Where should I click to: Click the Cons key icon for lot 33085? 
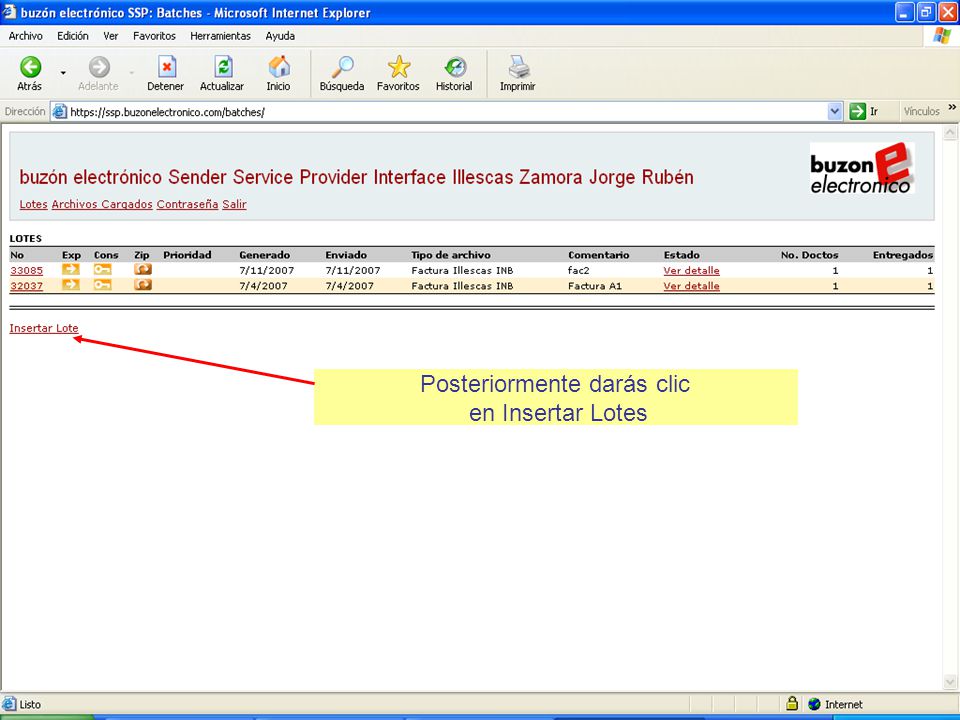pyautogui.click(x=102, y=269)
